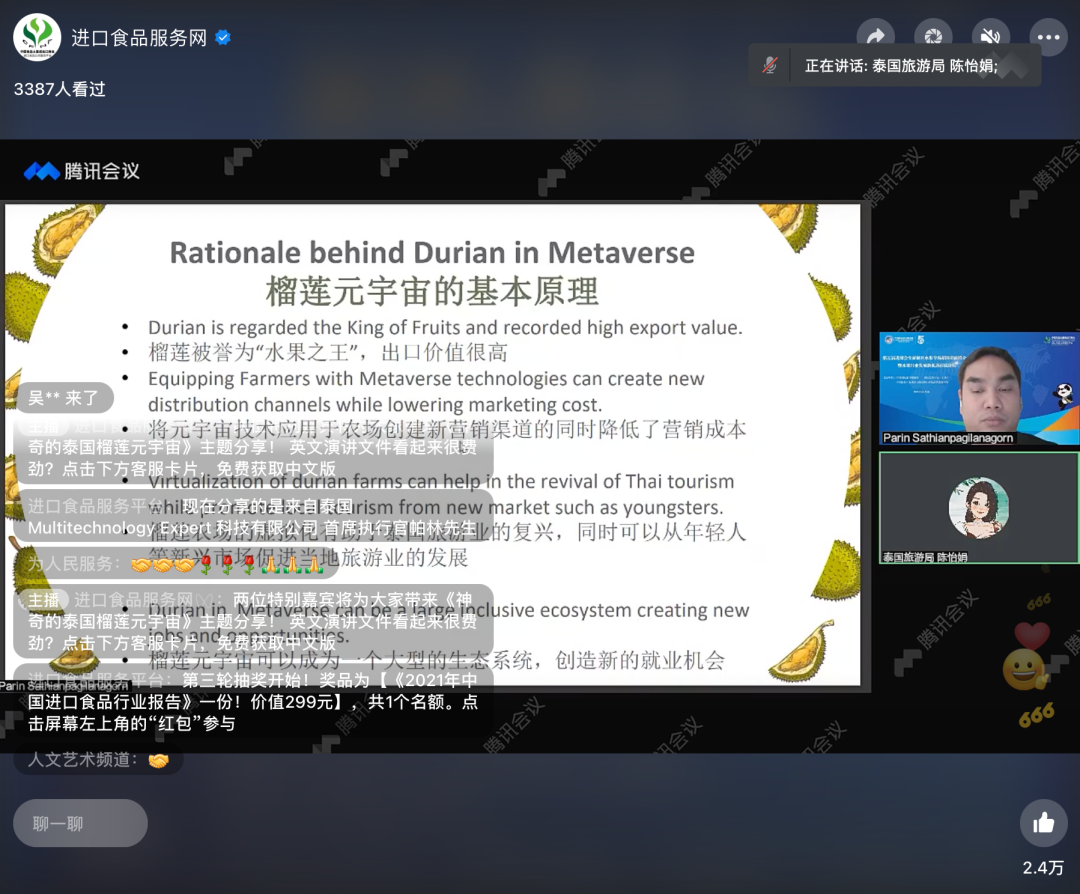Image resolution: width=1080 pixels, height=894 pixels.
Task: Tap the comment about Multitechnology Expert 科技有限公司
Action: (253, 517)
